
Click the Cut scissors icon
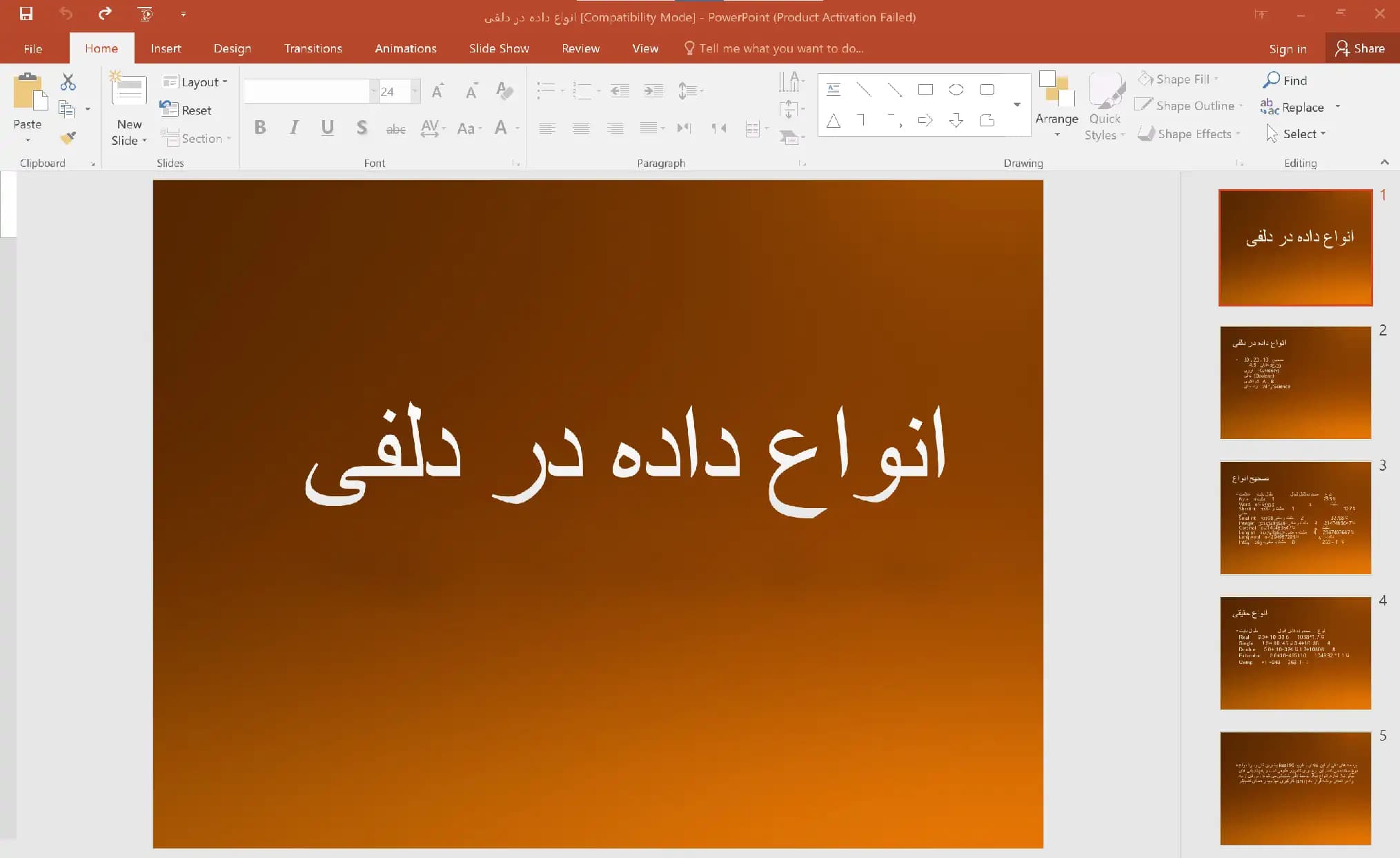[68, 82]
